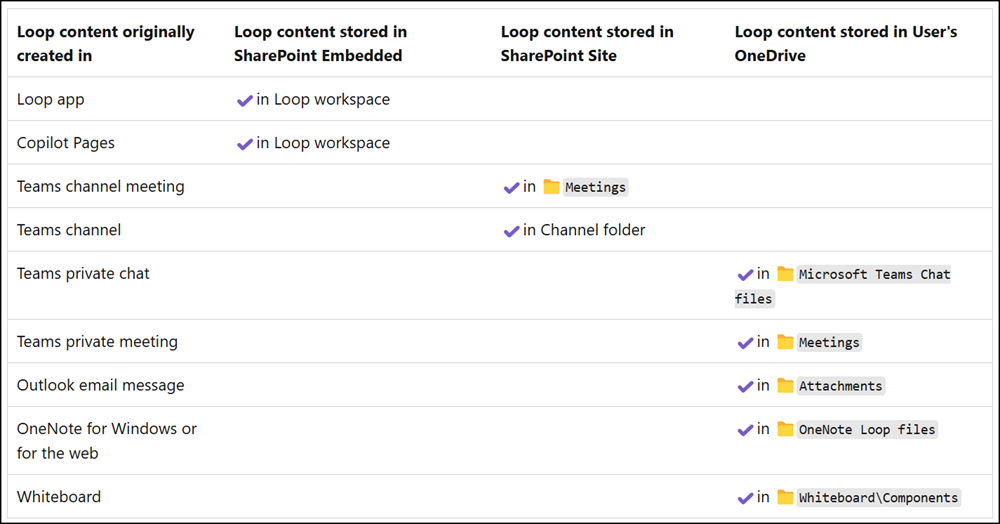The width and height of the screenshot is (1000, 524).
Task: Select header 'Loop content originally created in'
Action: (106, 44)
